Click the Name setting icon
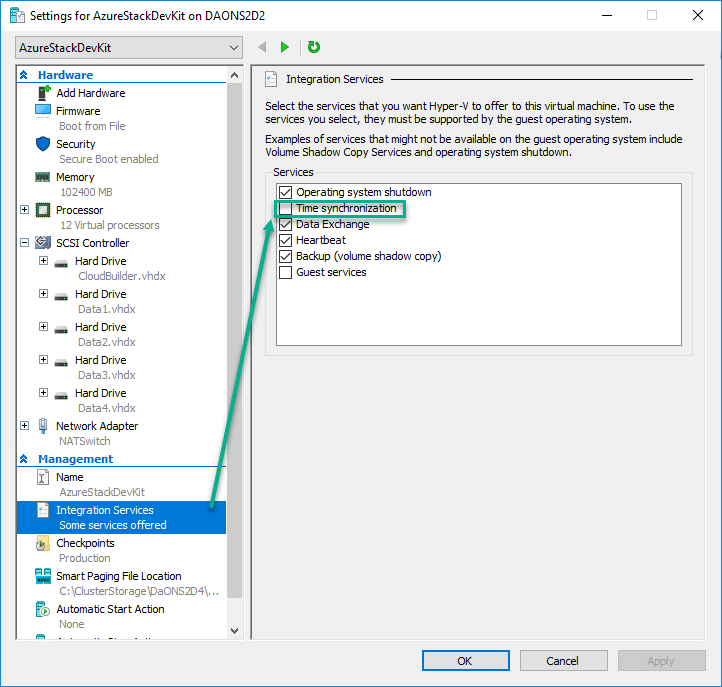 [42, 477]
